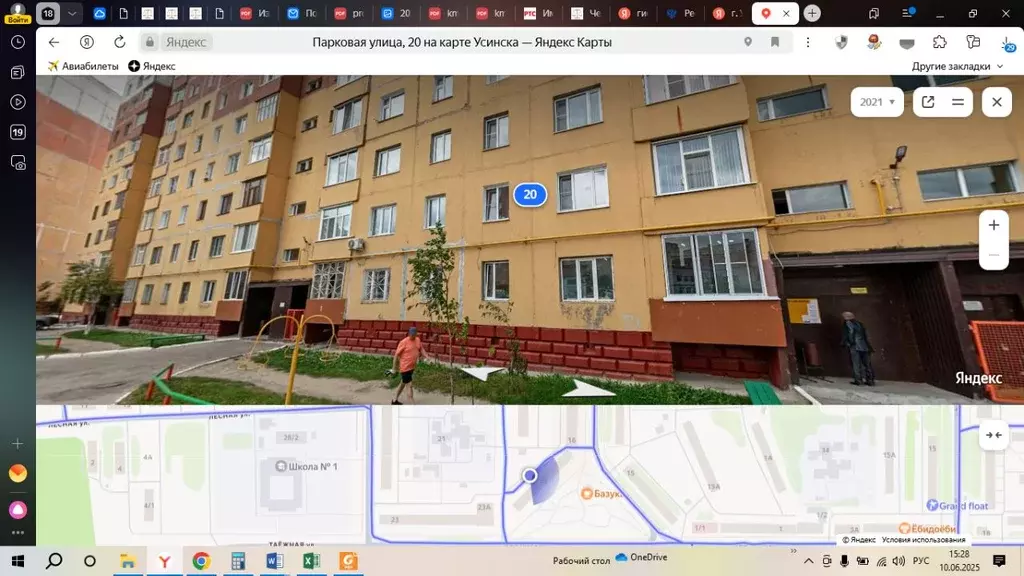This screenshot has width=1024, height=576.
Task: Open the screenshot tool icon in the sidebar
Action: pos(18,163)
